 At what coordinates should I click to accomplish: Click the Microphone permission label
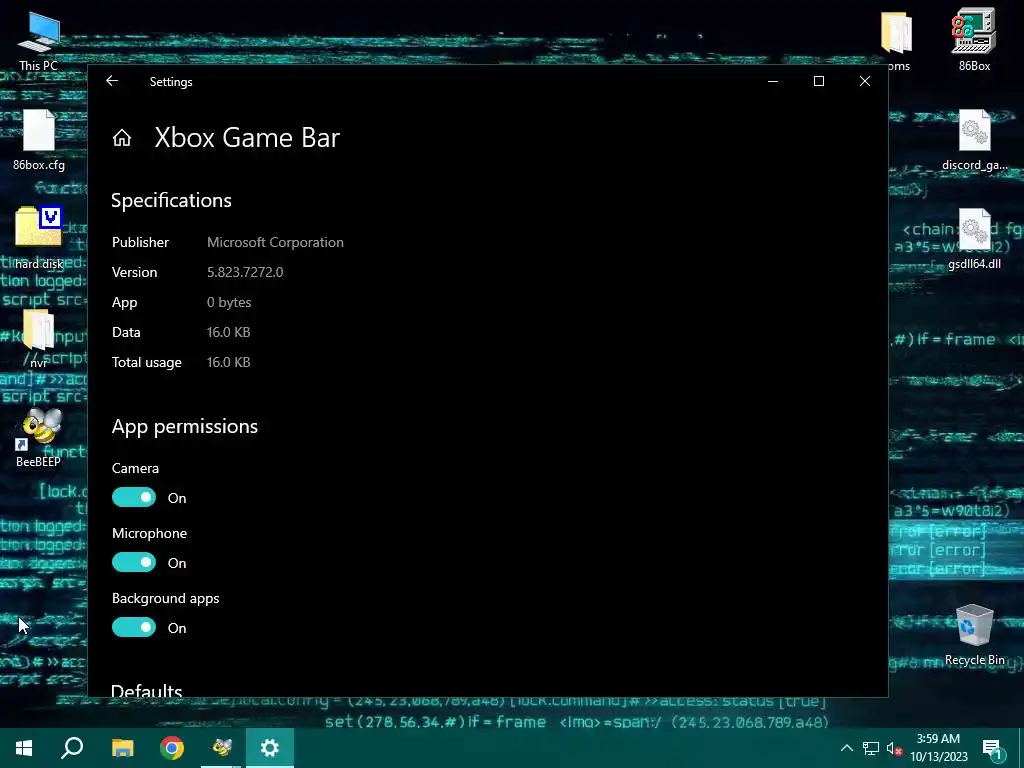[150, 534]
